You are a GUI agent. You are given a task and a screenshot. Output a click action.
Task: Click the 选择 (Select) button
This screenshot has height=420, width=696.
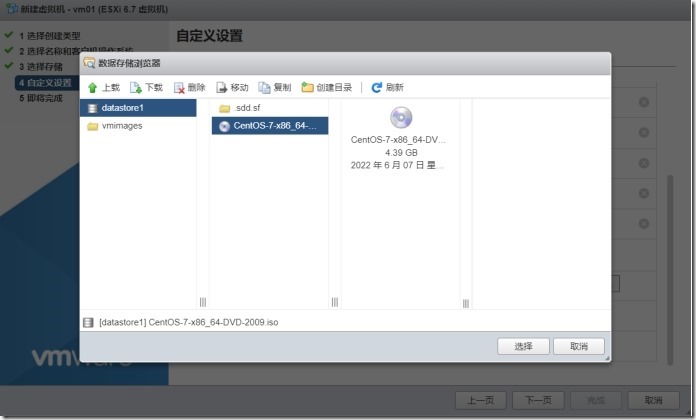523,346
